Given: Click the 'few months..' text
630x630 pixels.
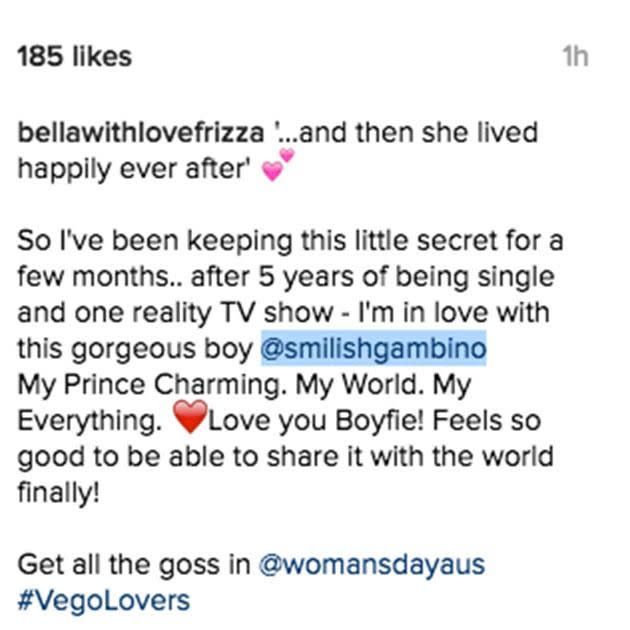Looking at the screenshot, I should (81, 277).
